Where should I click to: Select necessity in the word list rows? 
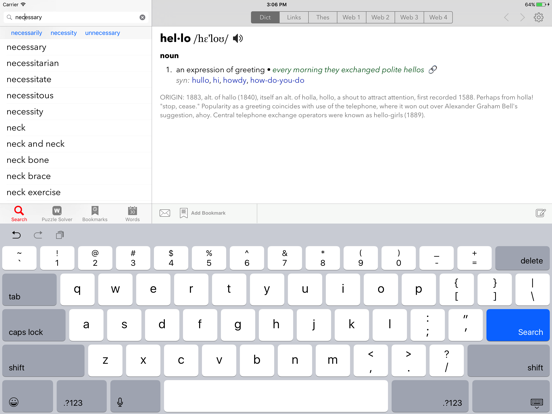click(76, 112)
